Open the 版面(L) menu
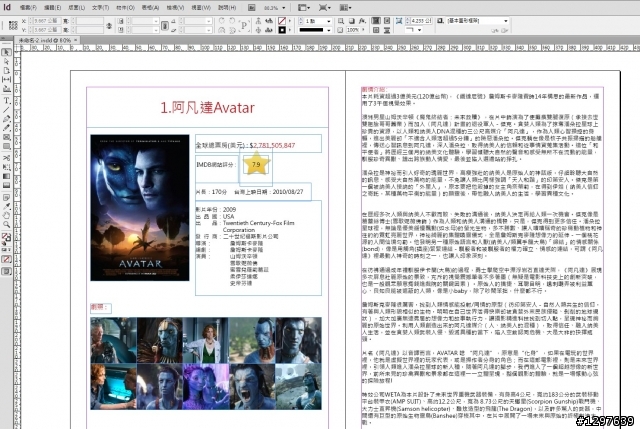The height and width of the screenshot is (429, 640). point(76,7)
